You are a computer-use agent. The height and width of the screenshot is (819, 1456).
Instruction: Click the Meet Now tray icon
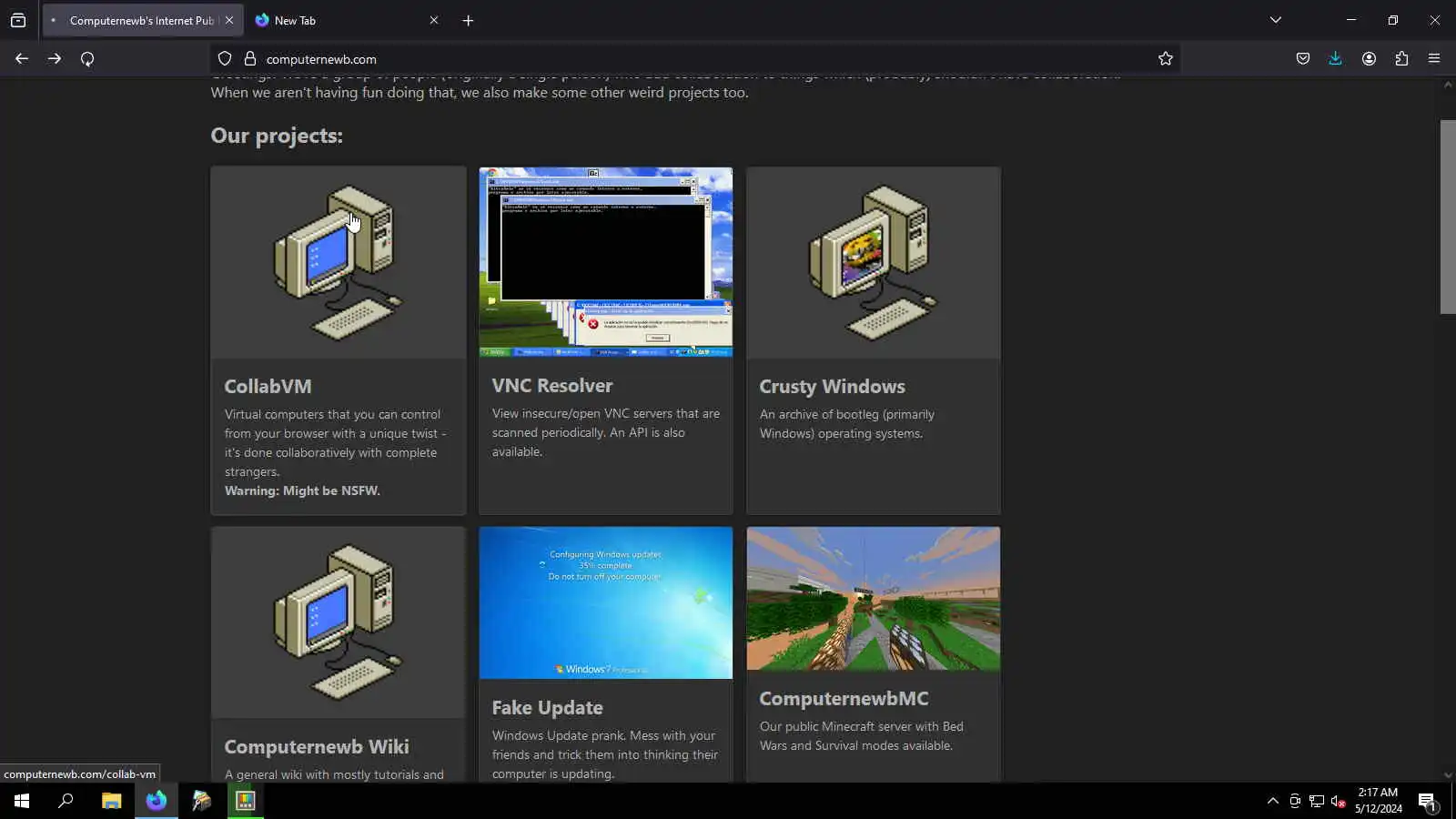click(x=1295, y=801)
